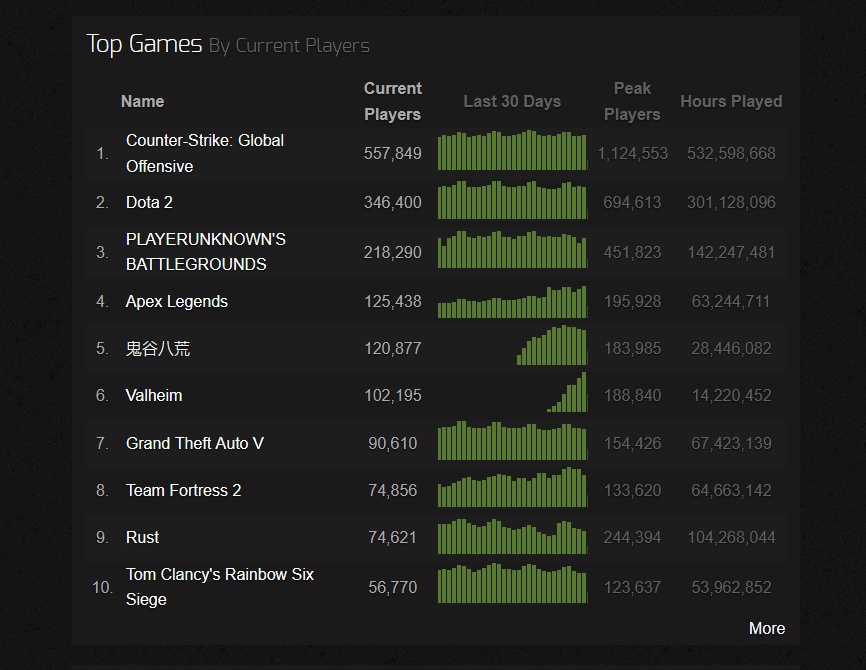The image size is (866, 670).
Task: Select PLAYERUNKNOWN'S BATTLEGROUNDS in the list
Action: click(x=205, y=252)
